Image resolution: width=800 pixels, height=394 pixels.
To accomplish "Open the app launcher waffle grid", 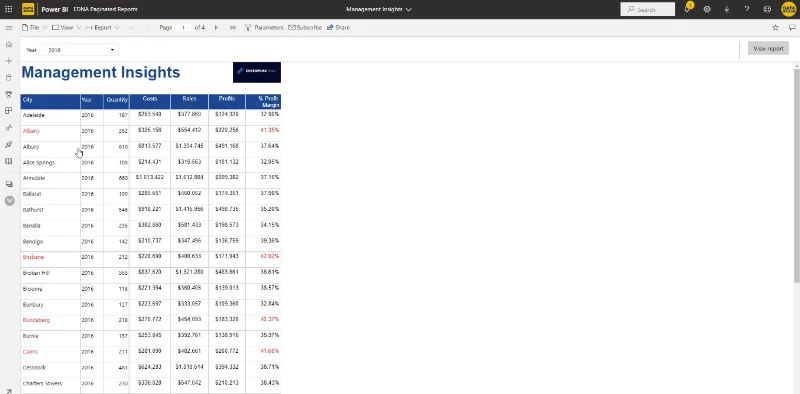I will (x=9, y=9).
